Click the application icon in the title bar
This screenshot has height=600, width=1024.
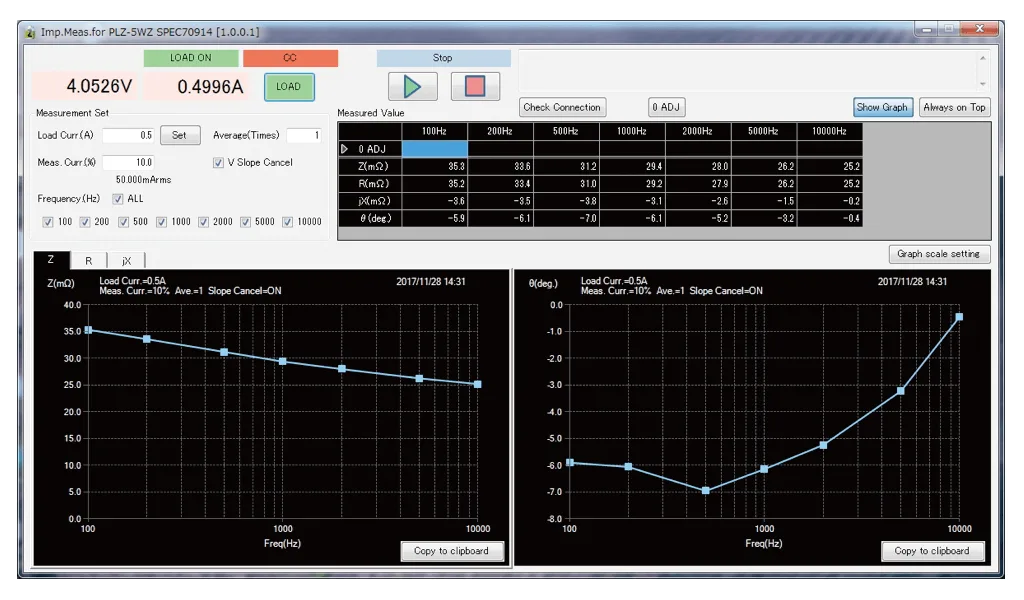30,32
